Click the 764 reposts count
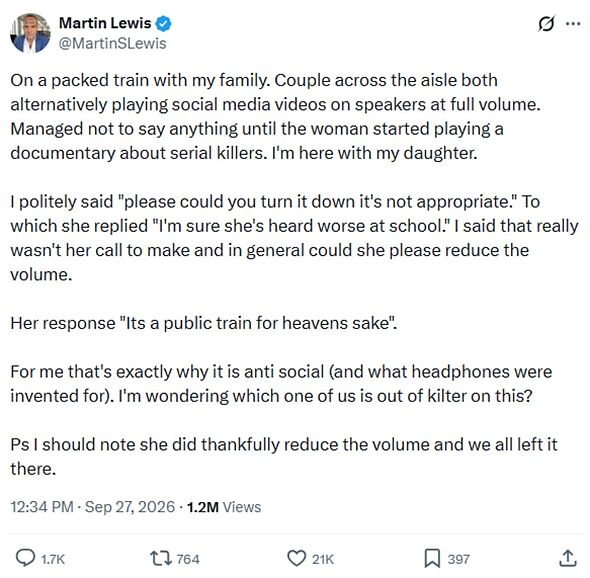590x578 pixels. tap(188, 559)
